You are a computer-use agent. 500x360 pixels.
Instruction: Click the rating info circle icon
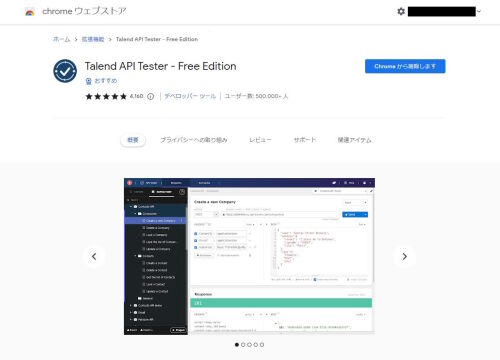151,97
